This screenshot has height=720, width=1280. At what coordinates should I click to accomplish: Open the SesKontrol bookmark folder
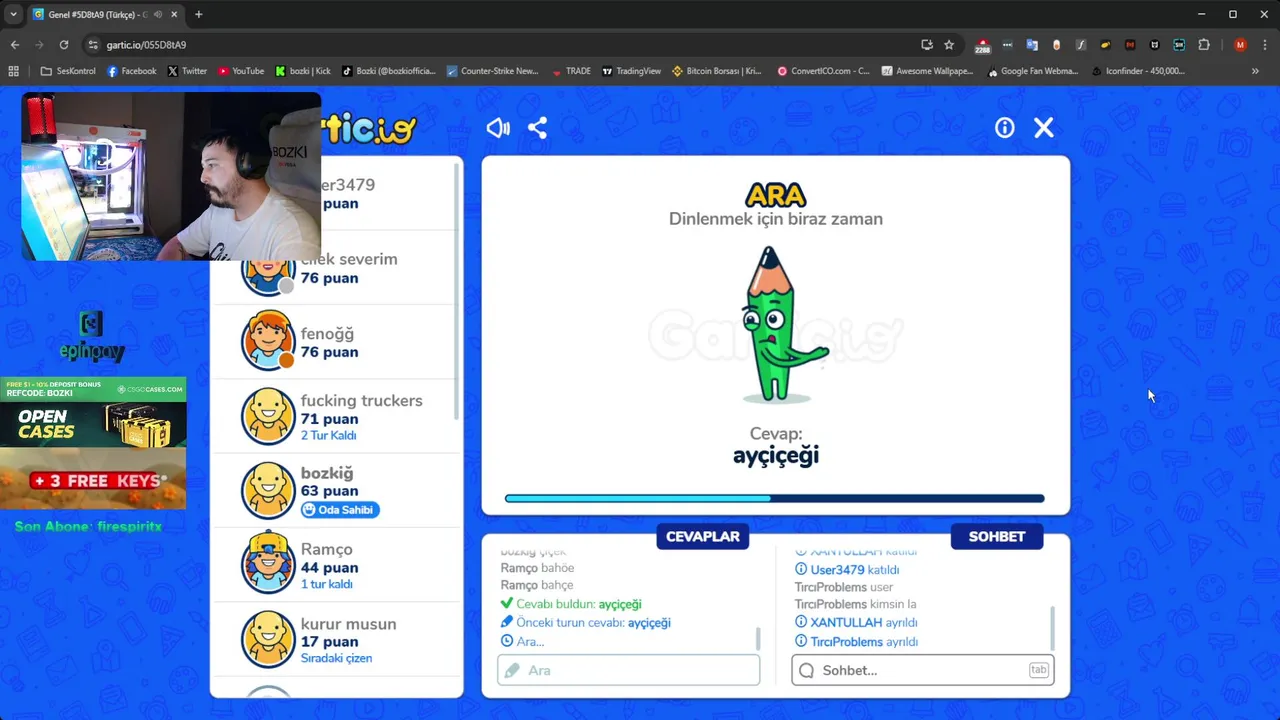click(68, 71)
